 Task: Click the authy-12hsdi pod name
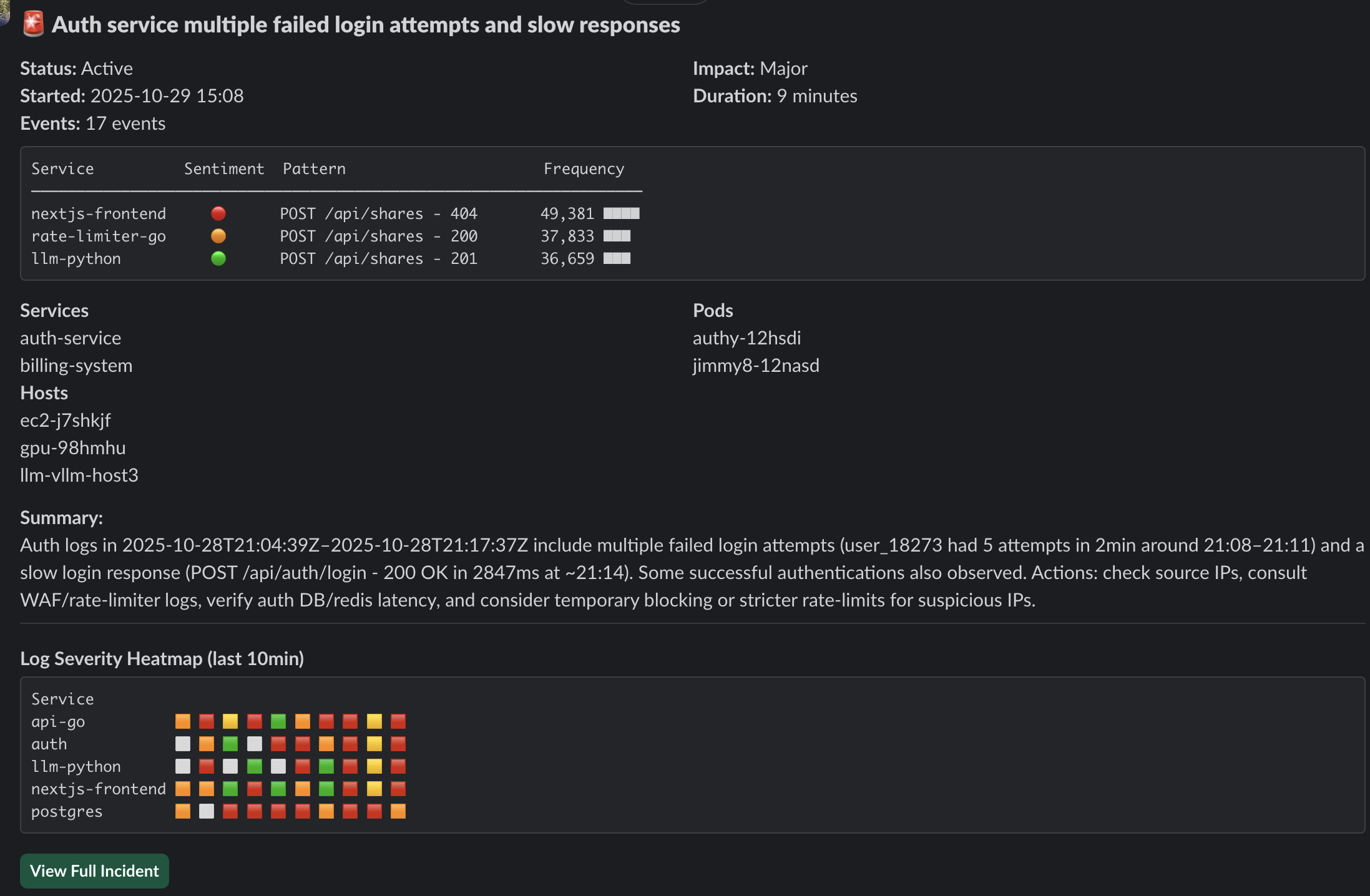pyautogui.click(x=746, y=338)
